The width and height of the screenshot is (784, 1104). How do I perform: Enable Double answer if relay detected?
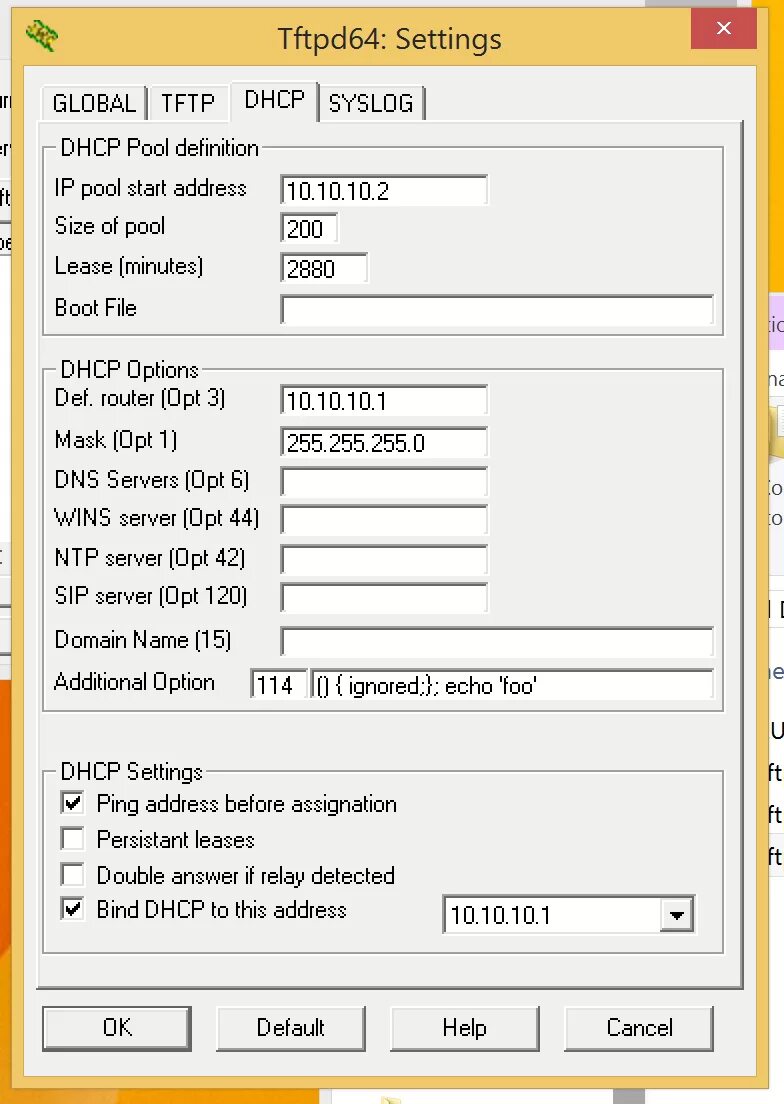[x=72, y=874]
